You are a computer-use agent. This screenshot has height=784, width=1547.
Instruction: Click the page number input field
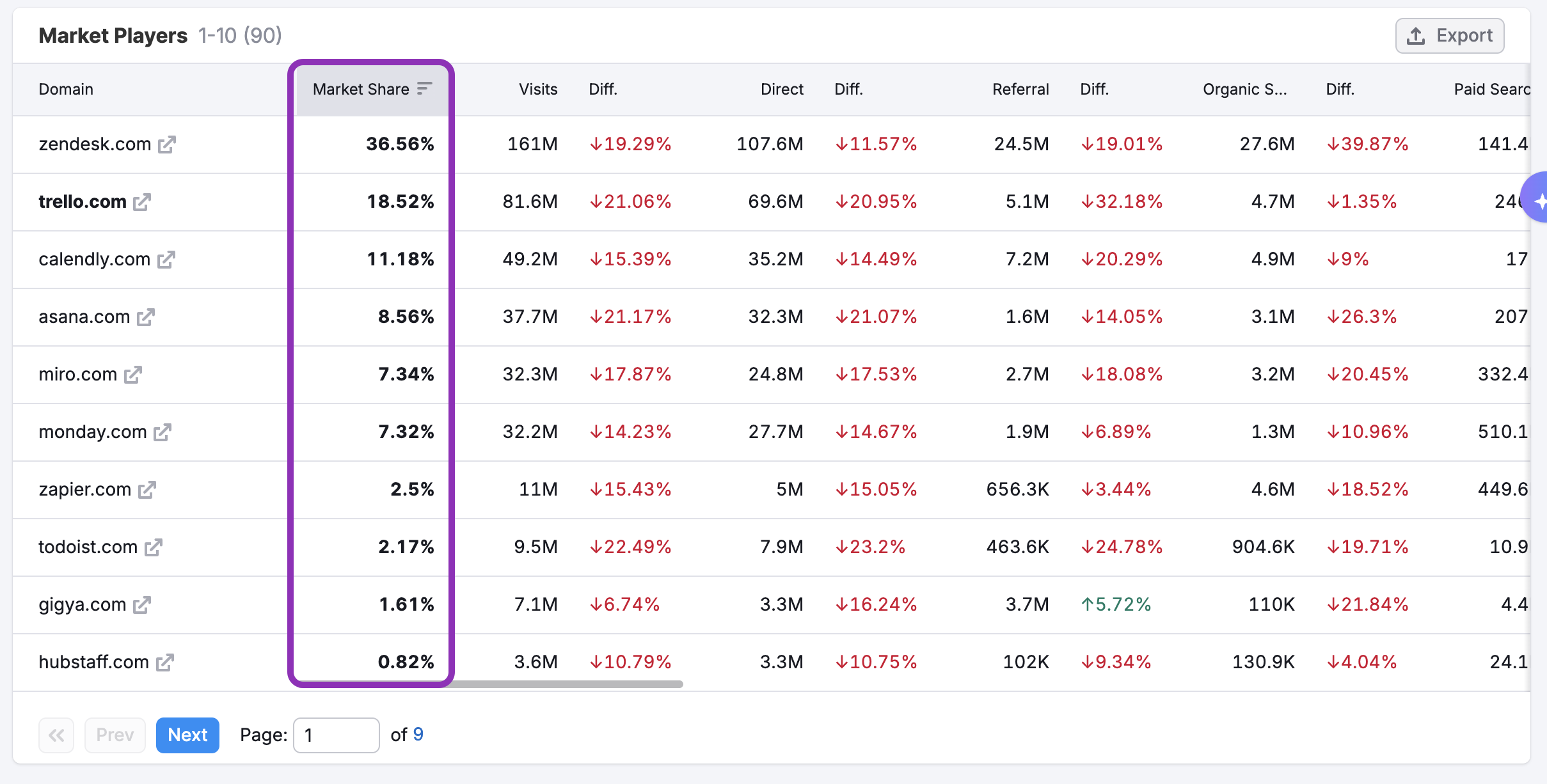pos(336,735)
